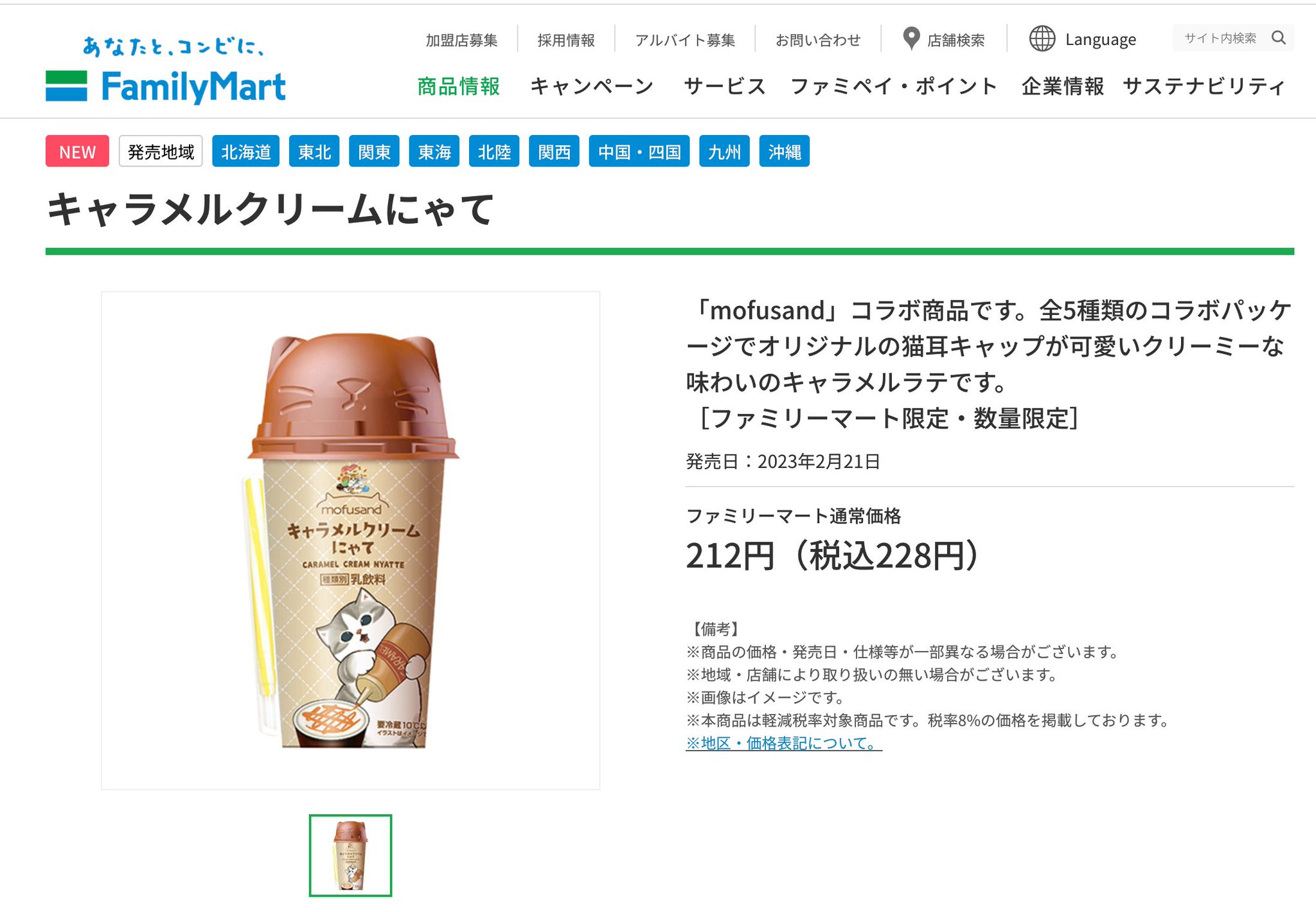The image size is (1316, 912).
Task: Select the 関西 region tag
Action: click(554, 151)
